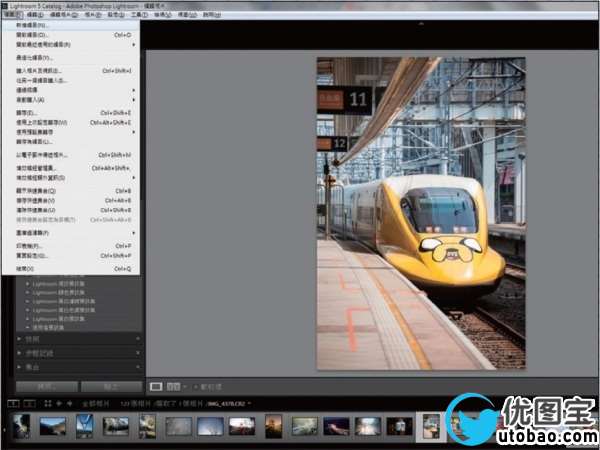Click the 貼上 Paste settings button
The height and width of the screenshot is (450, 600).
[111, 386]
